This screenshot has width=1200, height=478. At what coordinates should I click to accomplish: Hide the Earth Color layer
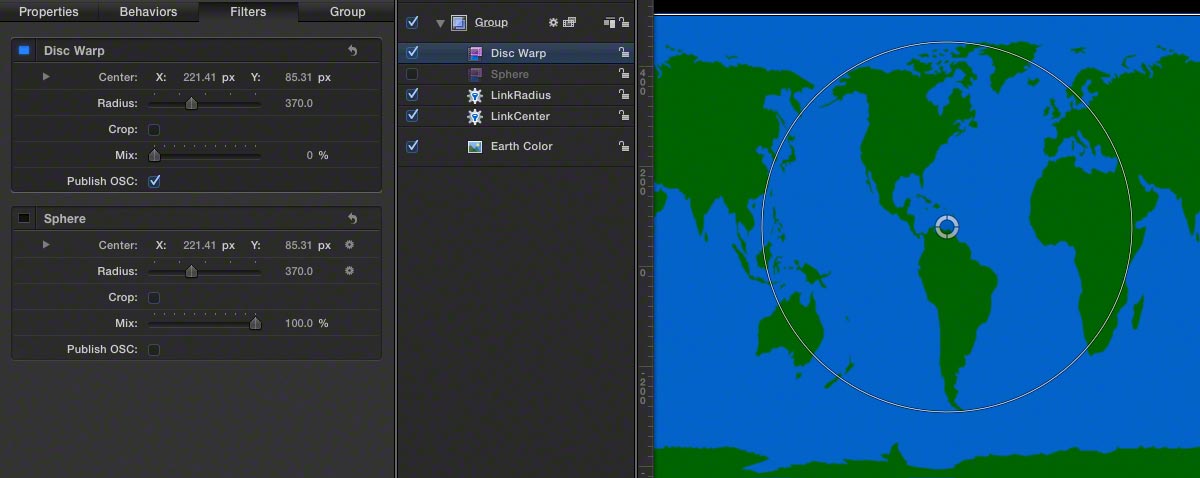(412, 146)
